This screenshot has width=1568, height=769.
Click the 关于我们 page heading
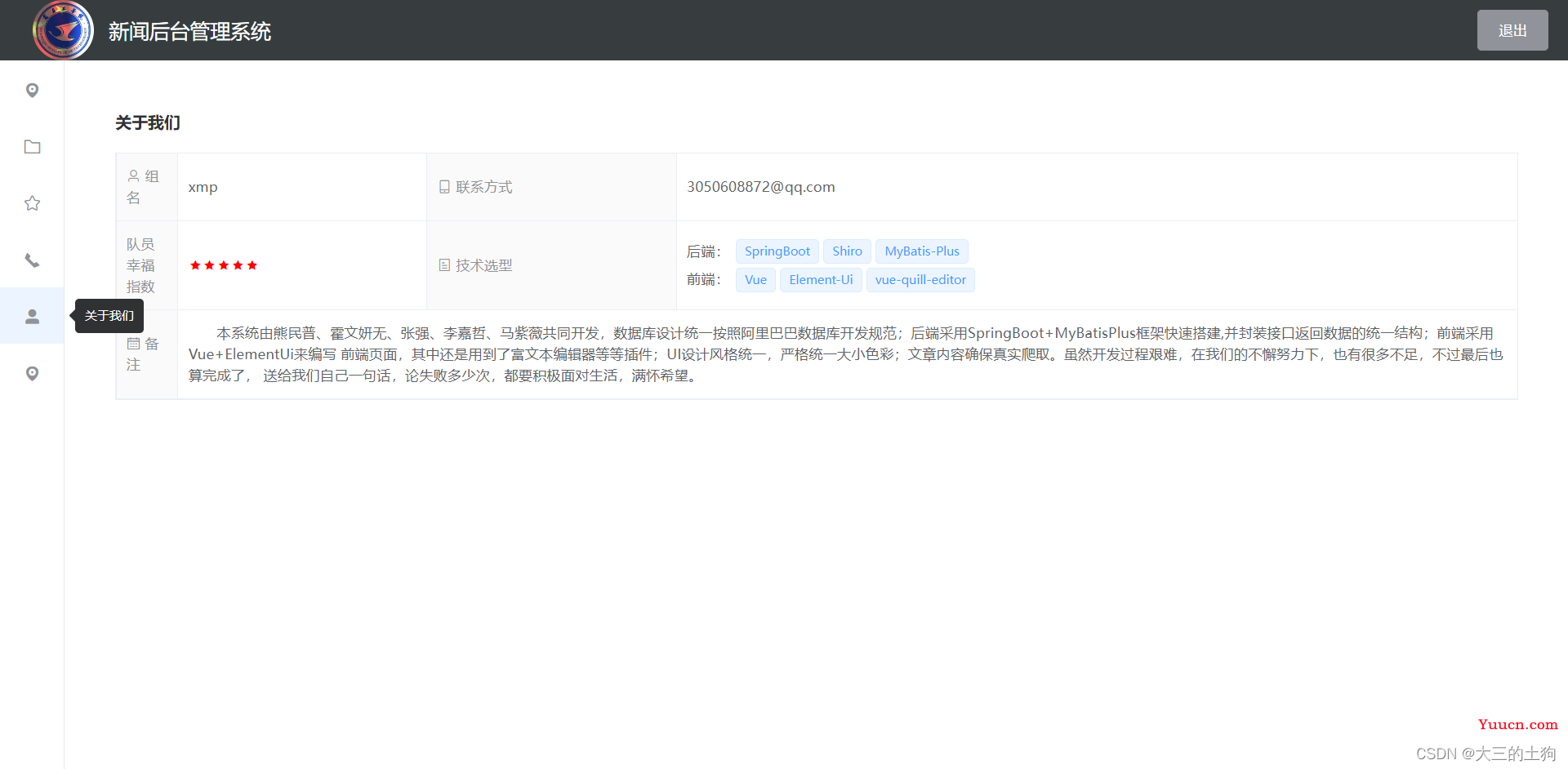pyautogui.click(x=148, y=123)
